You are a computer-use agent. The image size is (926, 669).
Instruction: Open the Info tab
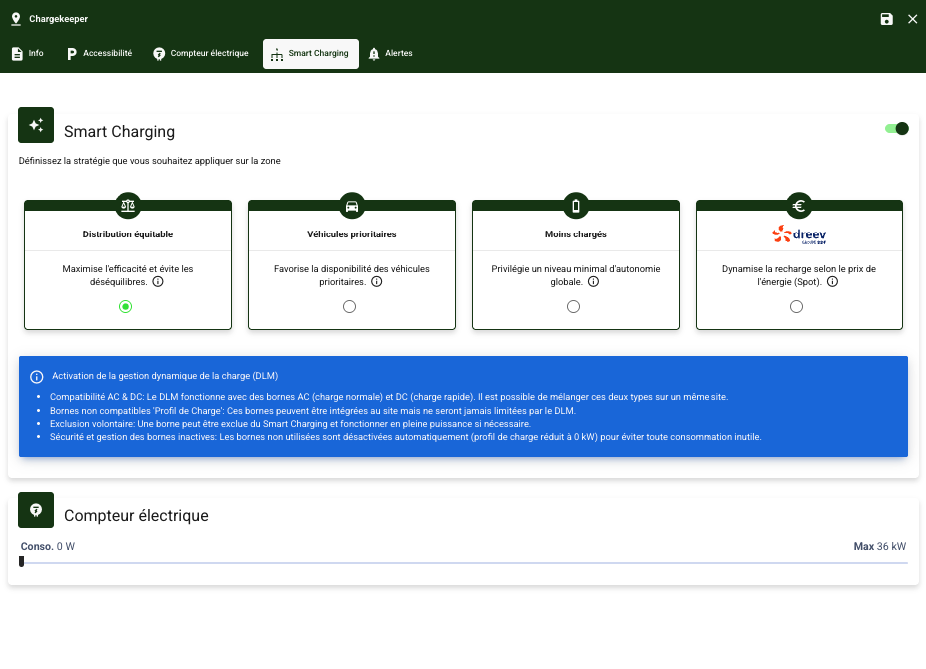pyautogui.click(x=28, y=54)
